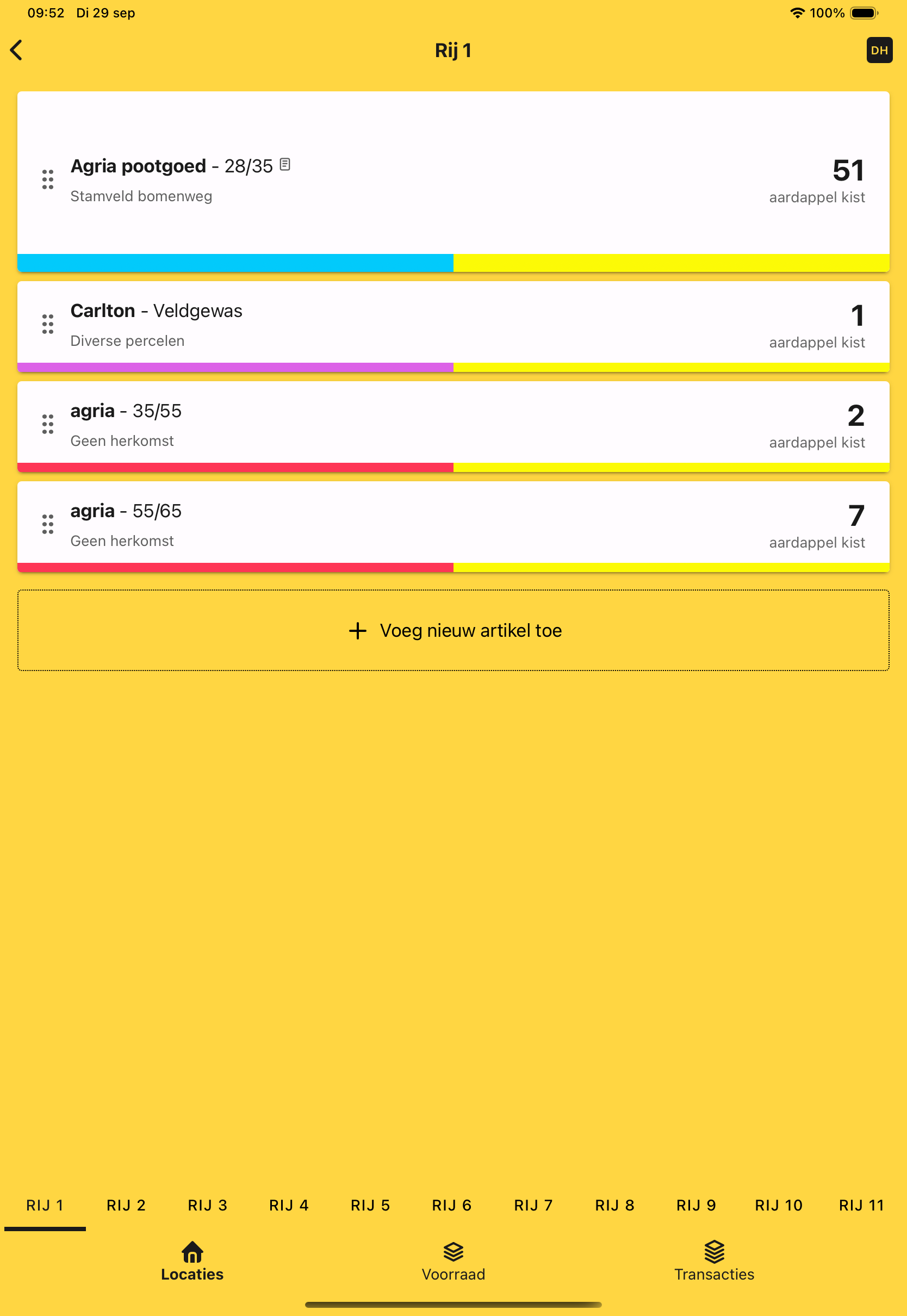This screenshot has width=907, height=1316.
Task: Tap drag handle of agria 35/55 item
Action: click(x=48, y=424)
